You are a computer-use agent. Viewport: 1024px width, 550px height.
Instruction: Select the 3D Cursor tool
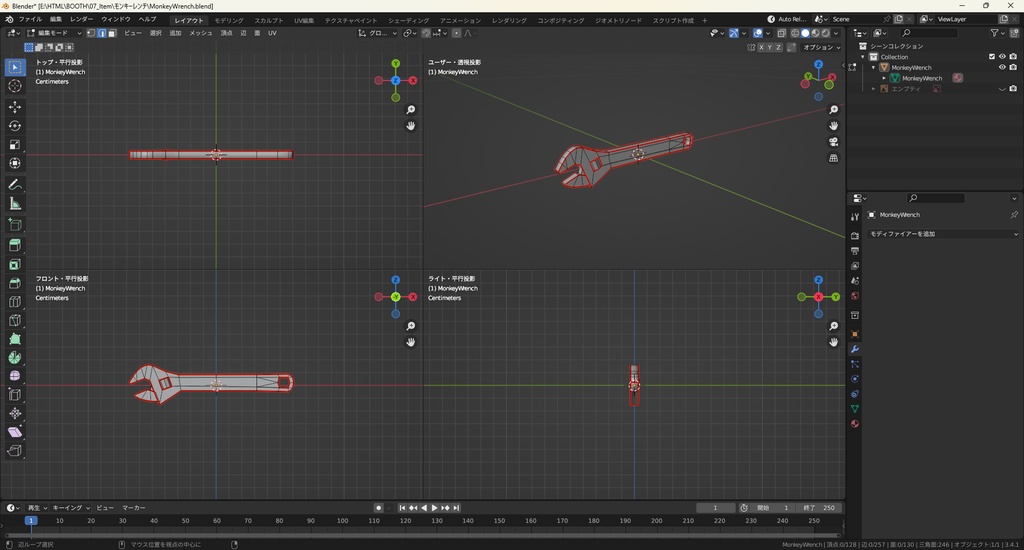pos(15,86)
